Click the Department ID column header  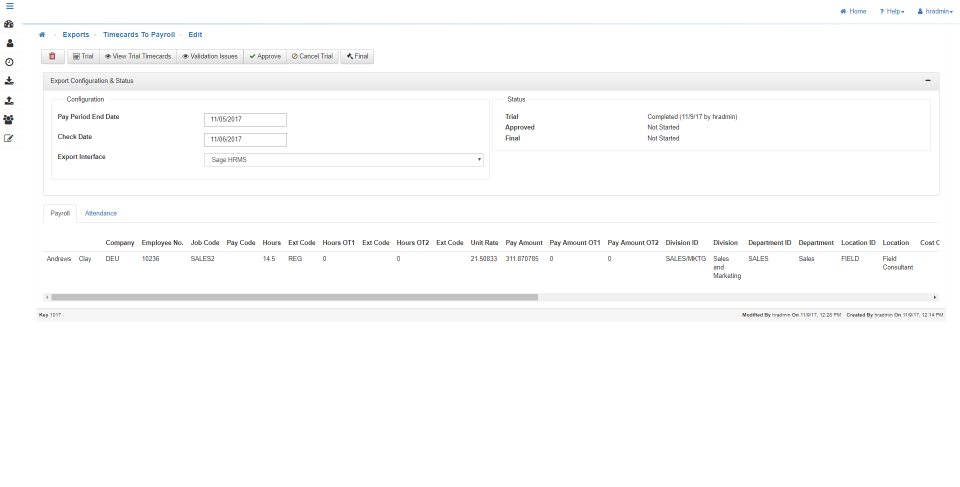770,243
